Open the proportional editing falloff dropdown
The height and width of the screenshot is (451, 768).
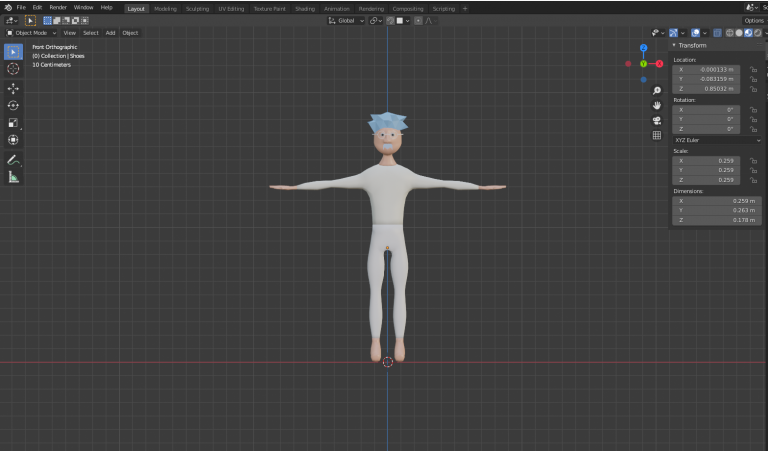coord(431,21)
